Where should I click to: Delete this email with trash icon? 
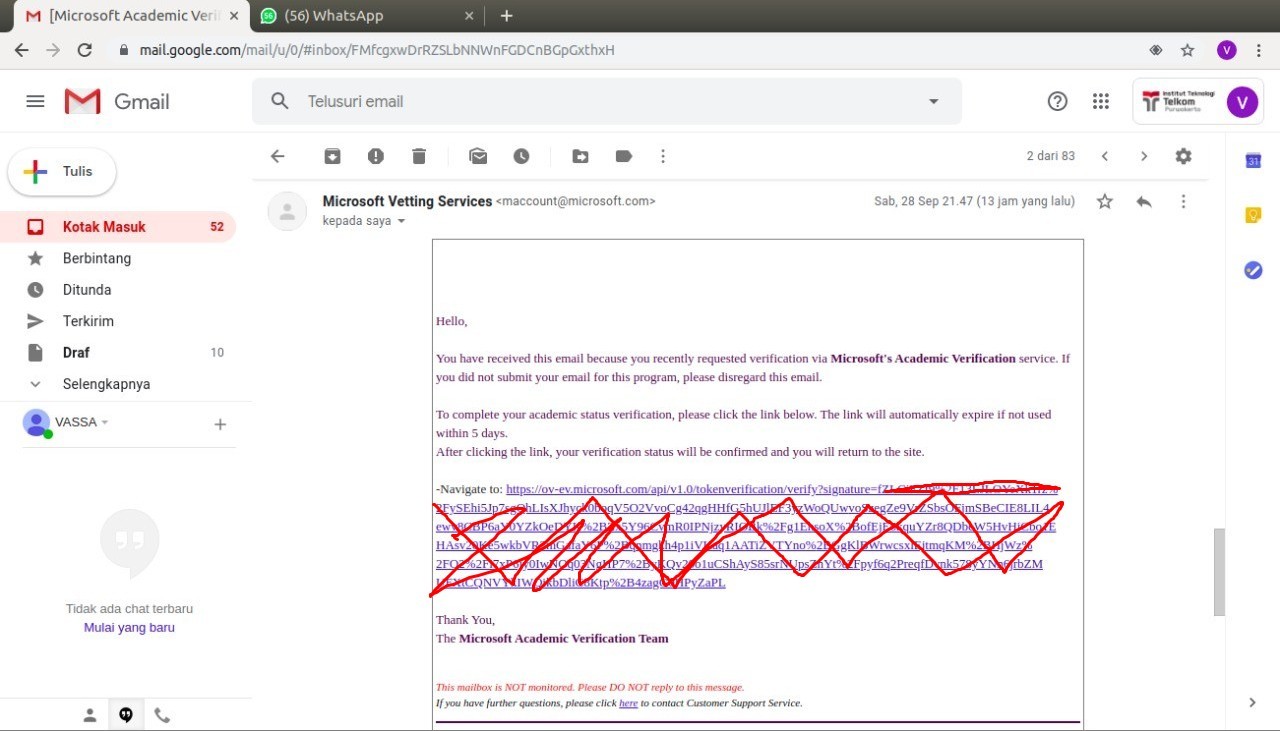(419, 156)
